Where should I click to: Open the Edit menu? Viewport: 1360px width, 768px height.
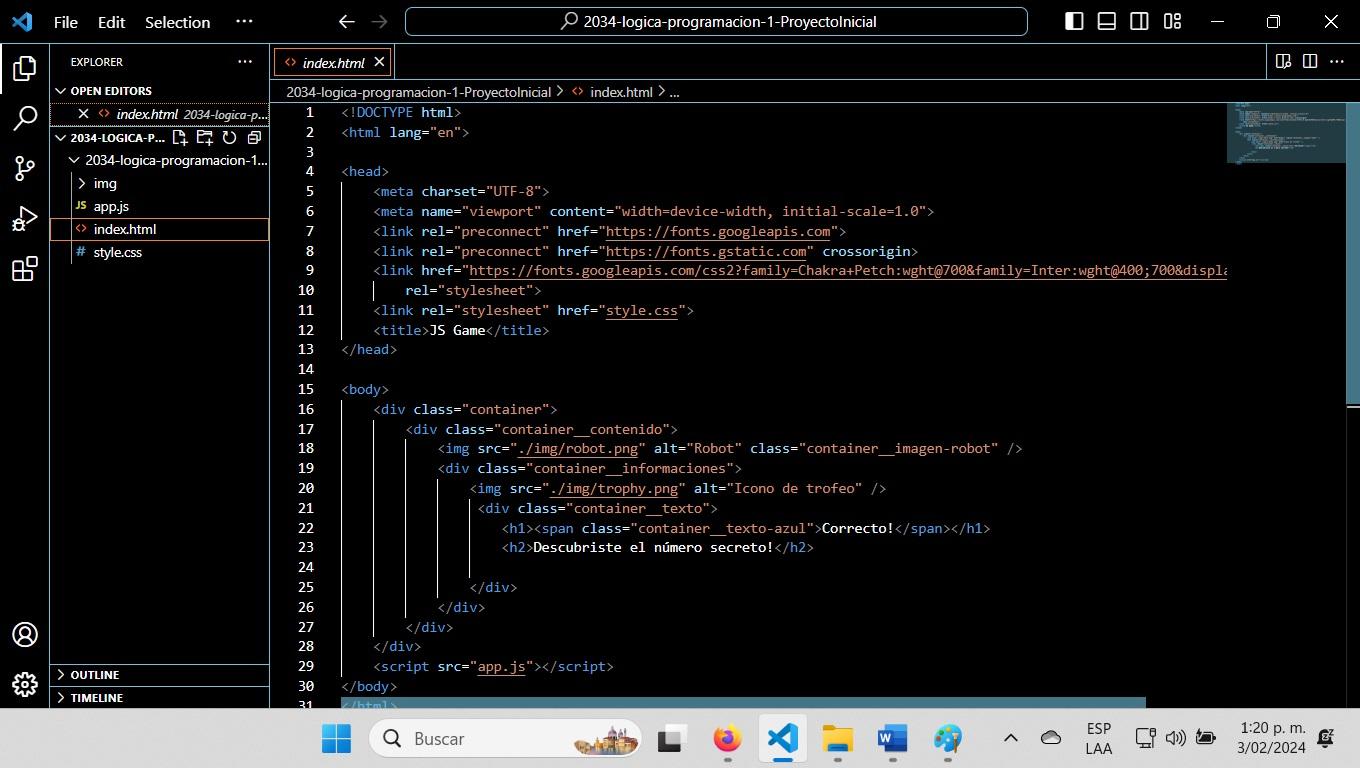pyautogui.click(x=111, y=21)
